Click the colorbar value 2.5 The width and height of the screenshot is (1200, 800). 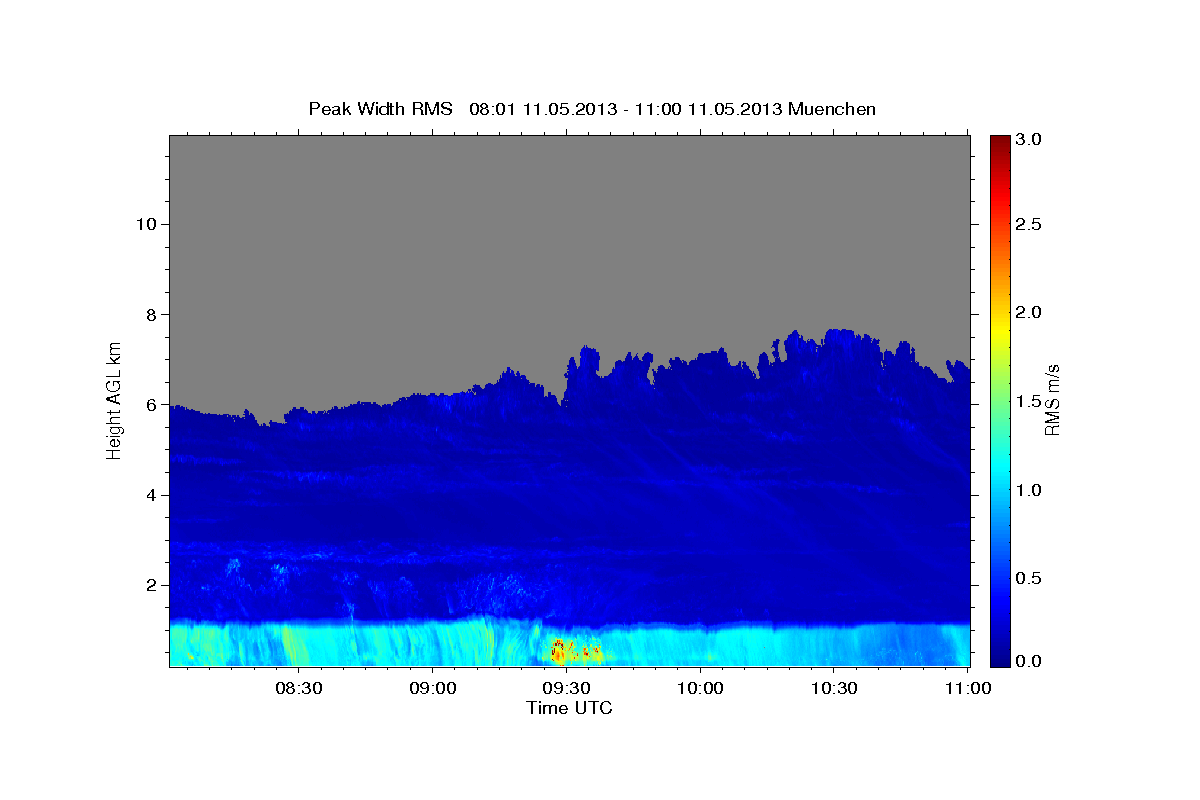tap(1029, 224)
